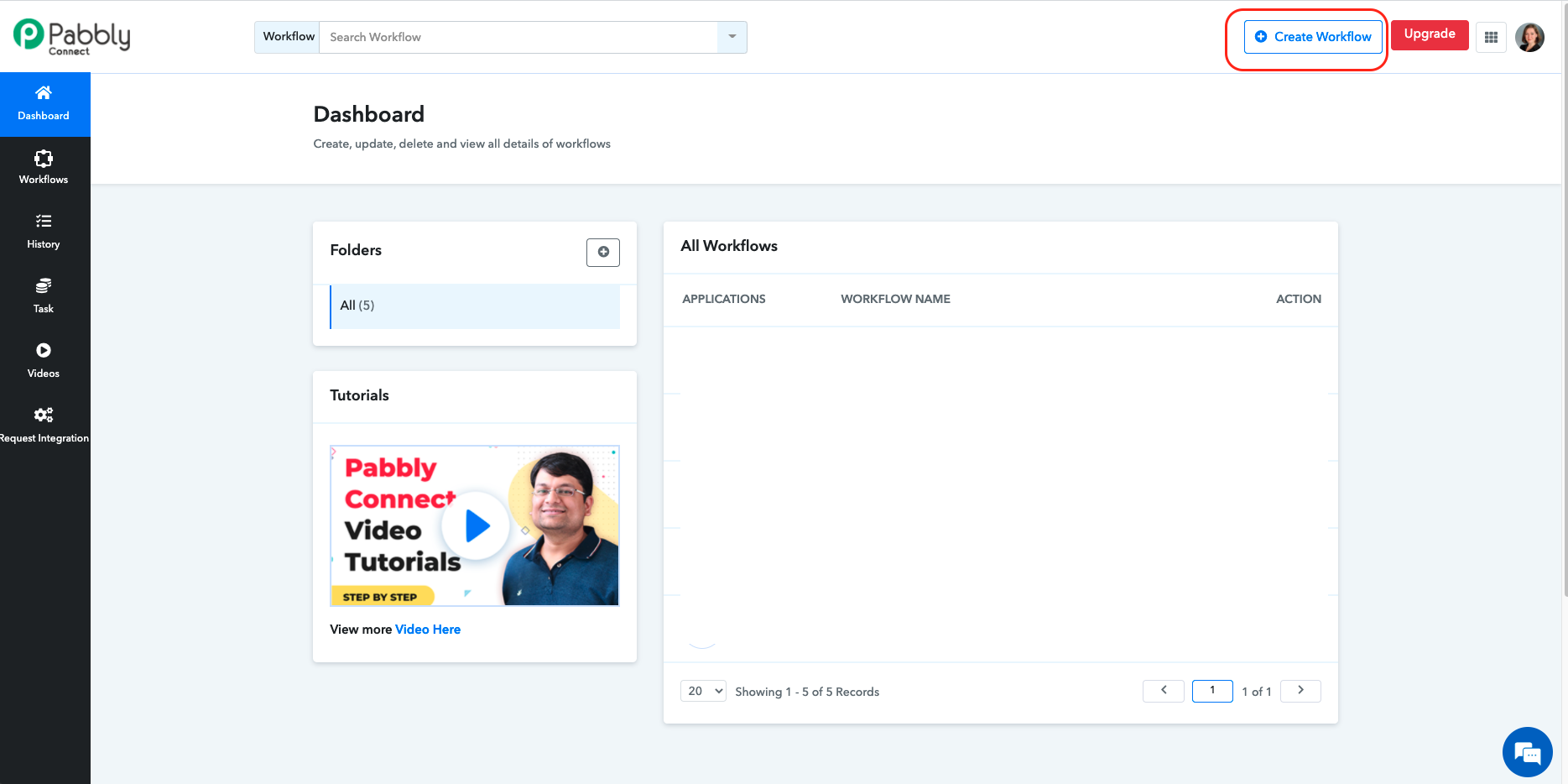
Task: Select the All (5) folder
Action: tap(357, 306)
